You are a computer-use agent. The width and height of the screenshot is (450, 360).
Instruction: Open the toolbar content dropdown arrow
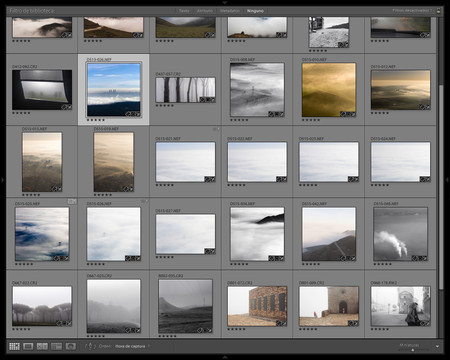tap(437, 346)
